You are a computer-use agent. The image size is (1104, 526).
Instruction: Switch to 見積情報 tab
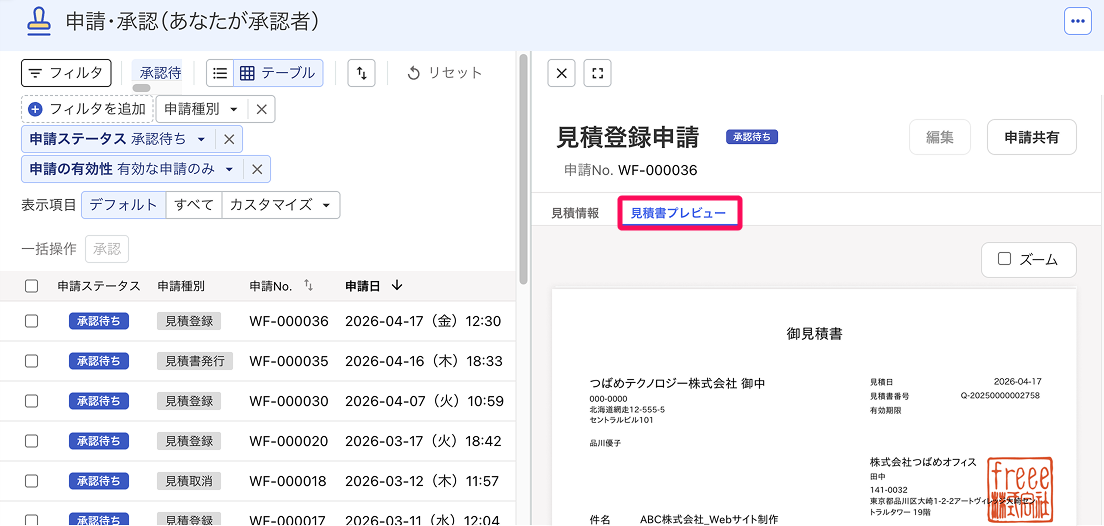point(575,213)
